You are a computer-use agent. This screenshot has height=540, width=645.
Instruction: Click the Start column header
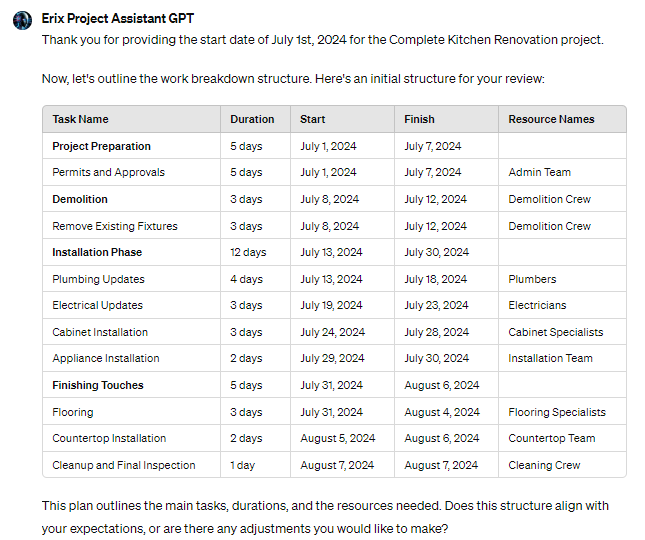coord(313,119)
